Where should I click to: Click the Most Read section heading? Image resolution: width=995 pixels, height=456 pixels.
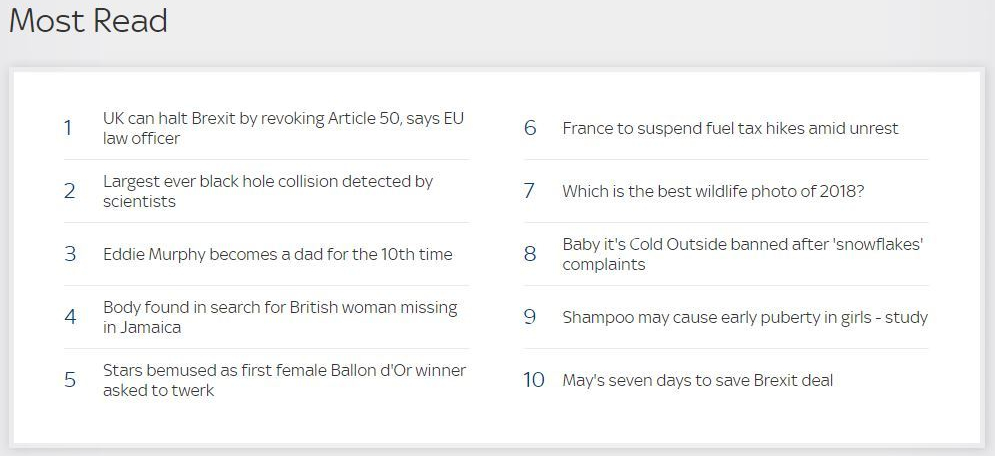[88, 21]
